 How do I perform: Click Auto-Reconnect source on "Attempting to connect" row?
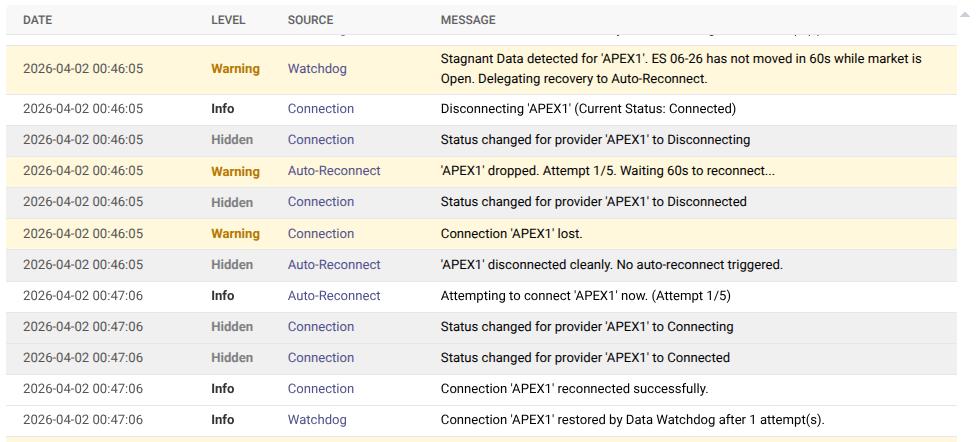coord(334,296)
